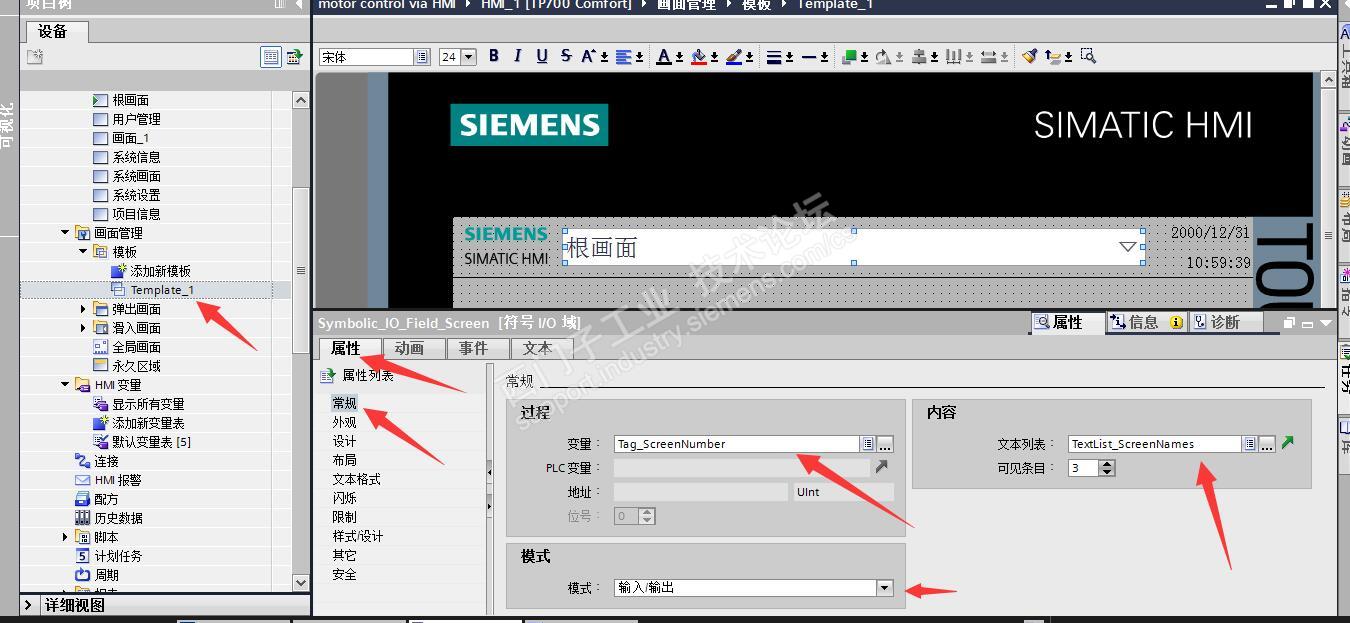
Task: Select Template_1 in project tree
Action: pos(162,290)
